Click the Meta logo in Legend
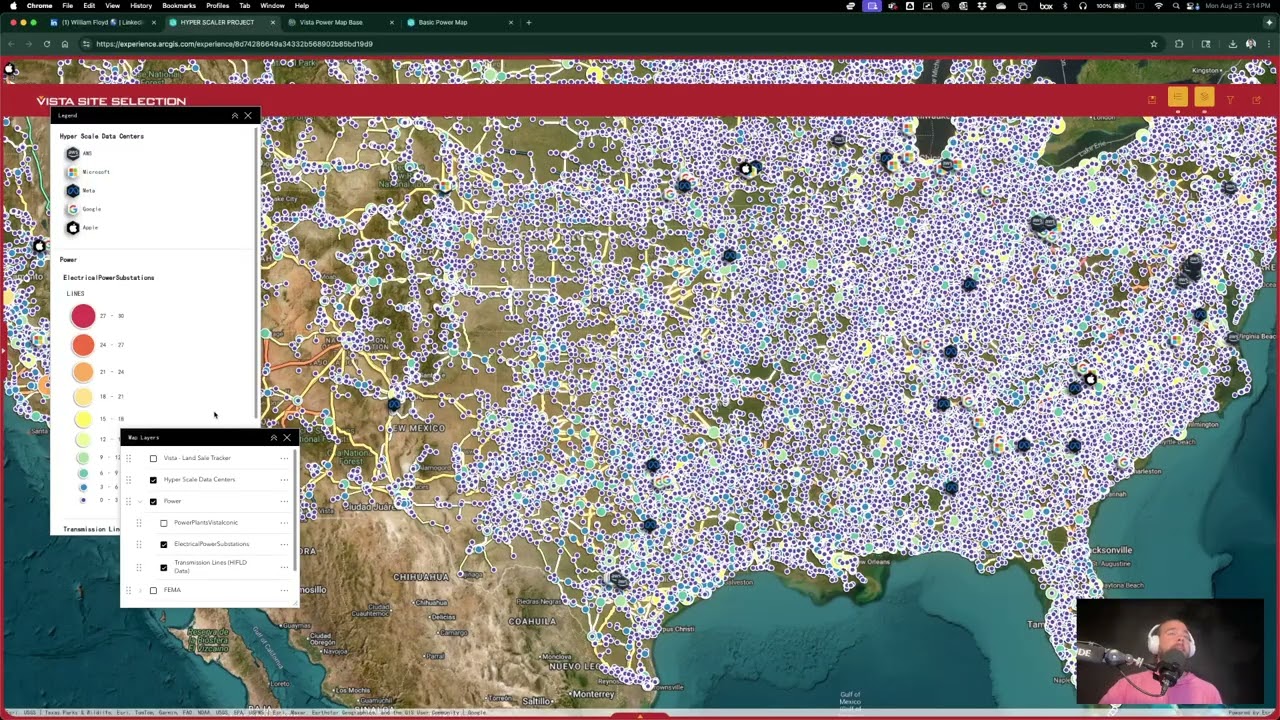The height and width of the screenshot is (720, 1280). click(x=73, y=190)
